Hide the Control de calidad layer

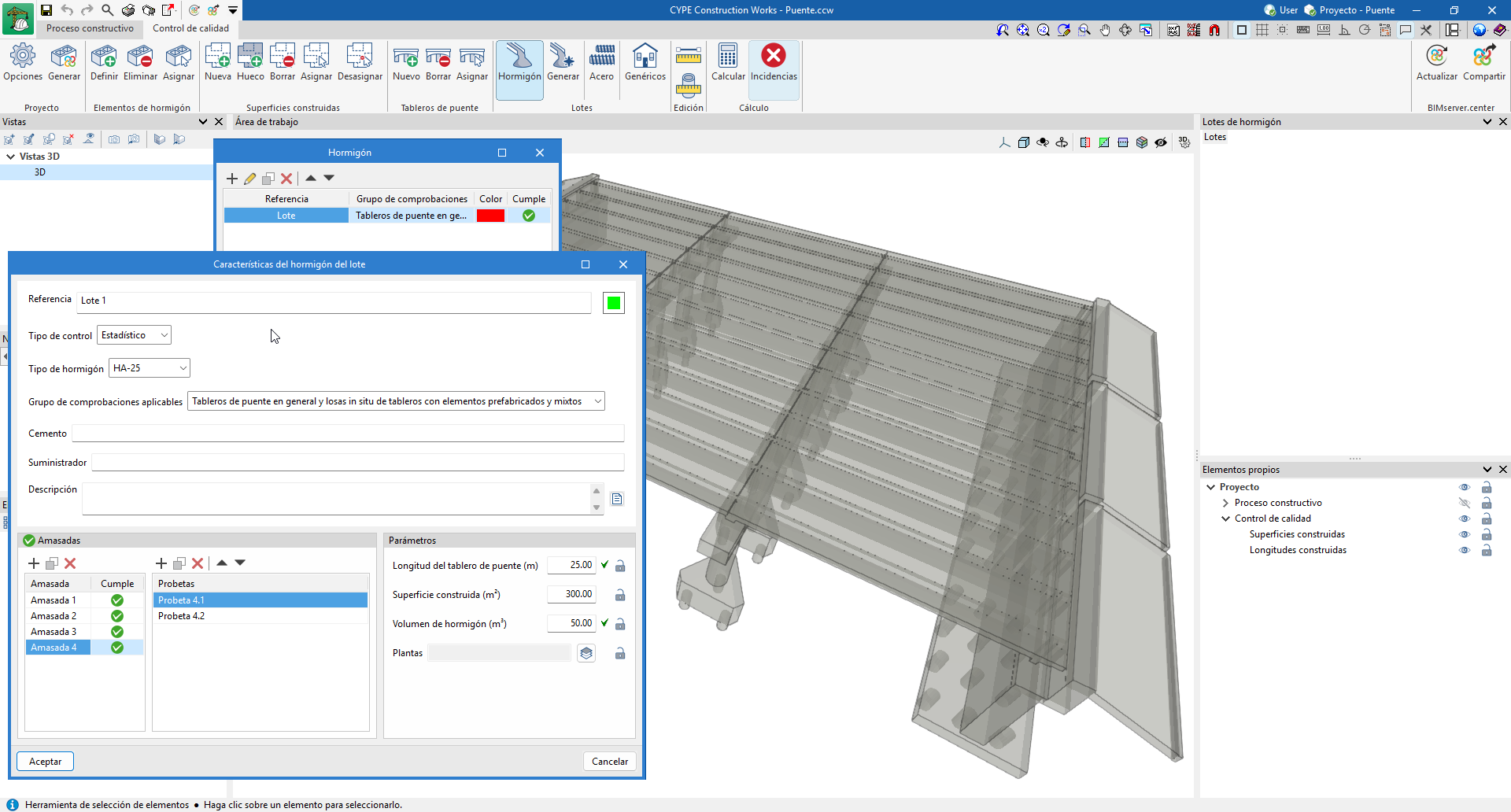click(1464, 519)
